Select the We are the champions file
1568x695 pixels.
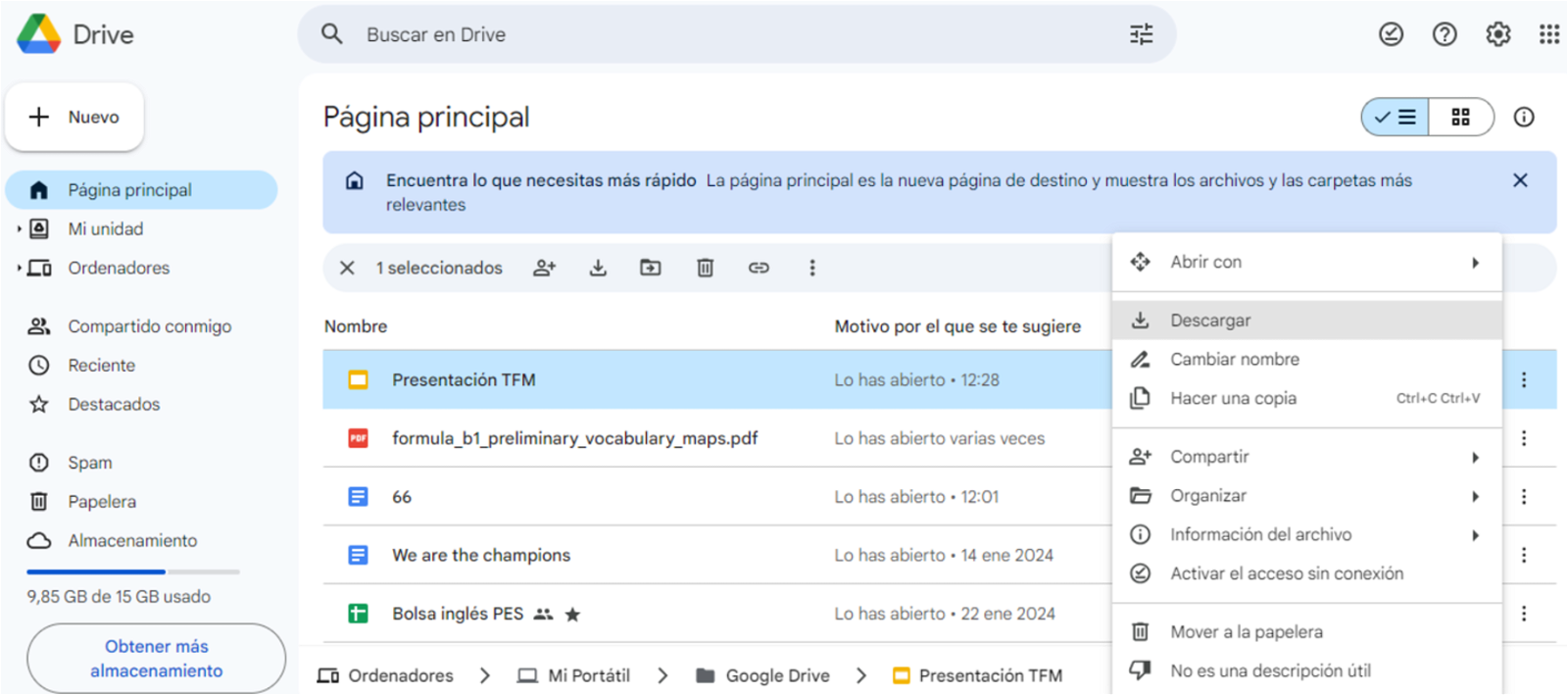point(481,555)
